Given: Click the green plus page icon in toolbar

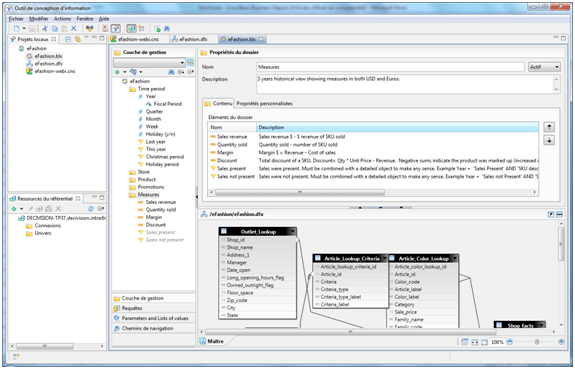Looking at the screenshot, I should pyautogui.click(x=157, y=28).
